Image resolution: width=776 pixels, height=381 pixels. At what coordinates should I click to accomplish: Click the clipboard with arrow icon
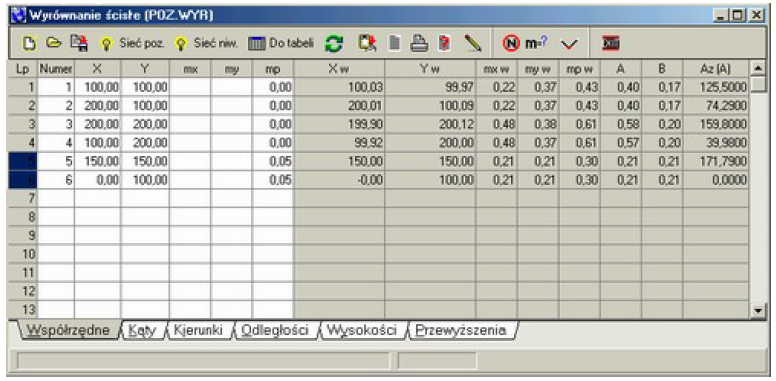pos(368,44)
